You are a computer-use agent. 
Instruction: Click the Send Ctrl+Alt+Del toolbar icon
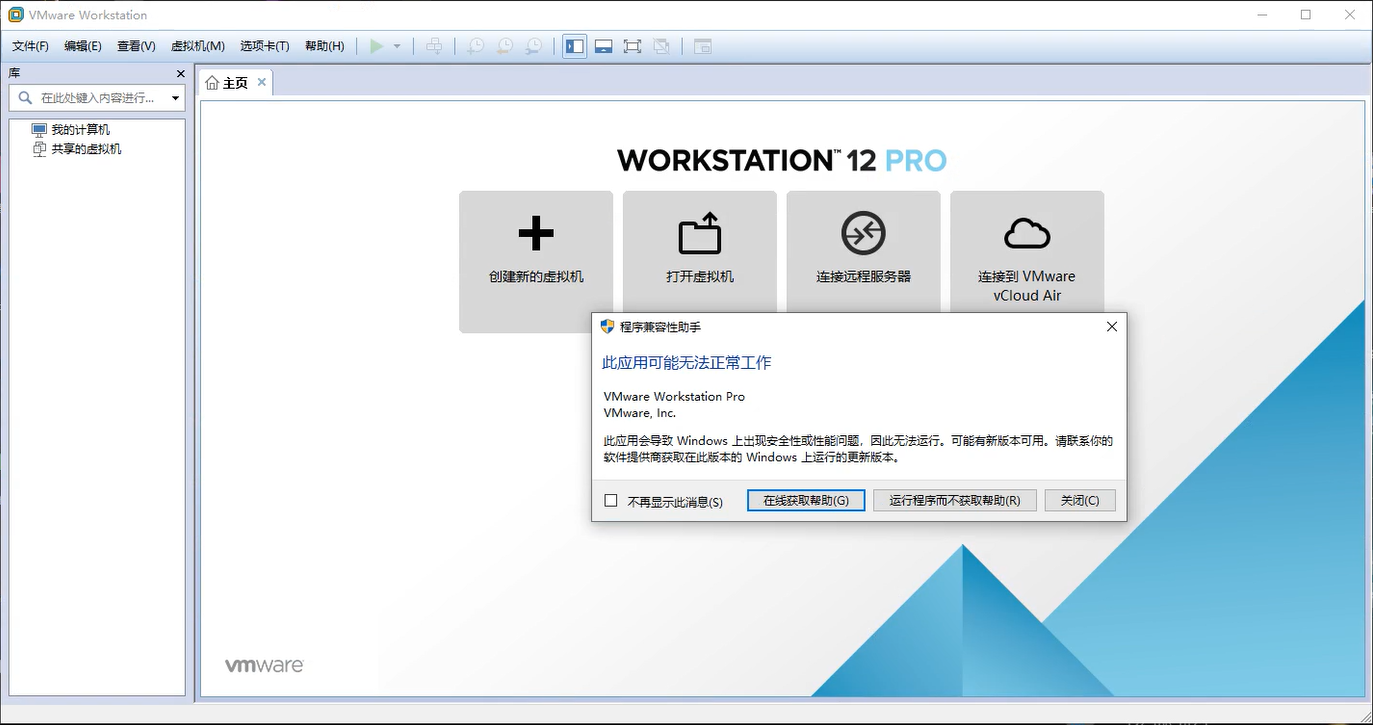tap(434, 46)
